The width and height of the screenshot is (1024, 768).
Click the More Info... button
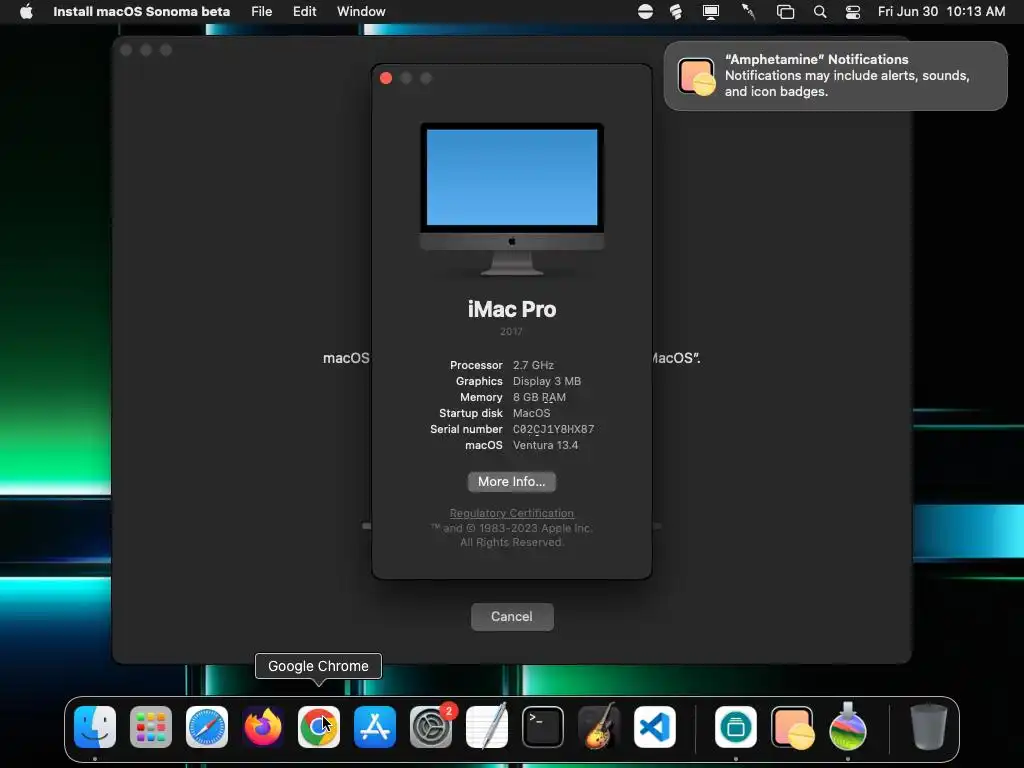pos(511,481)
